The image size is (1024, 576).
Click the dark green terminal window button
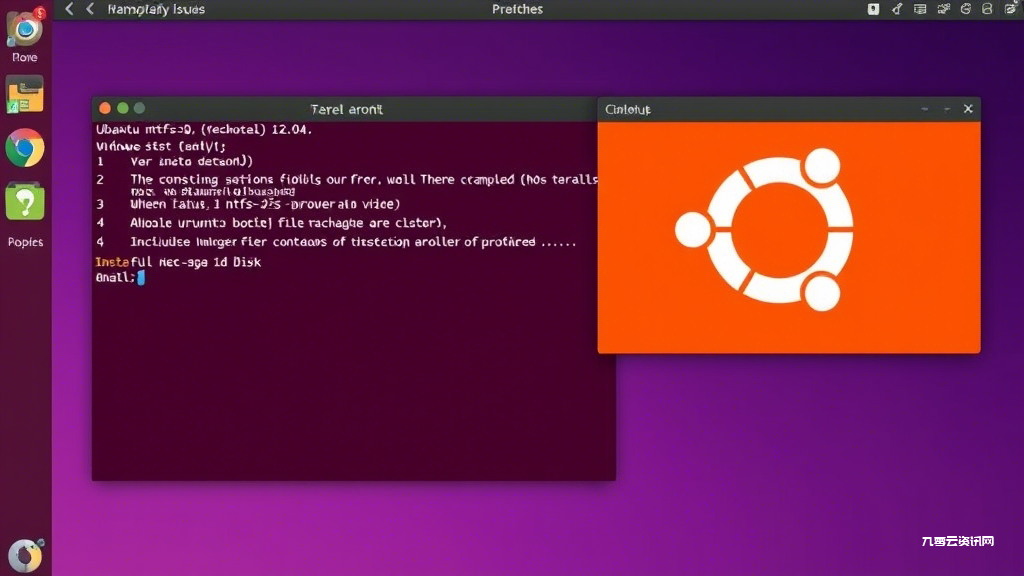tap(139, 108)
